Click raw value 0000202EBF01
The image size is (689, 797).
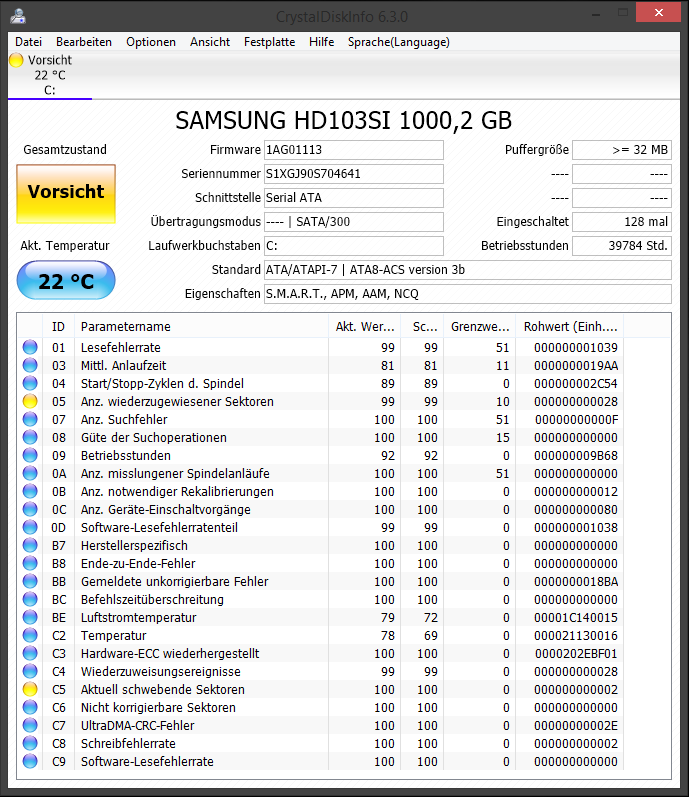[576, 654]
